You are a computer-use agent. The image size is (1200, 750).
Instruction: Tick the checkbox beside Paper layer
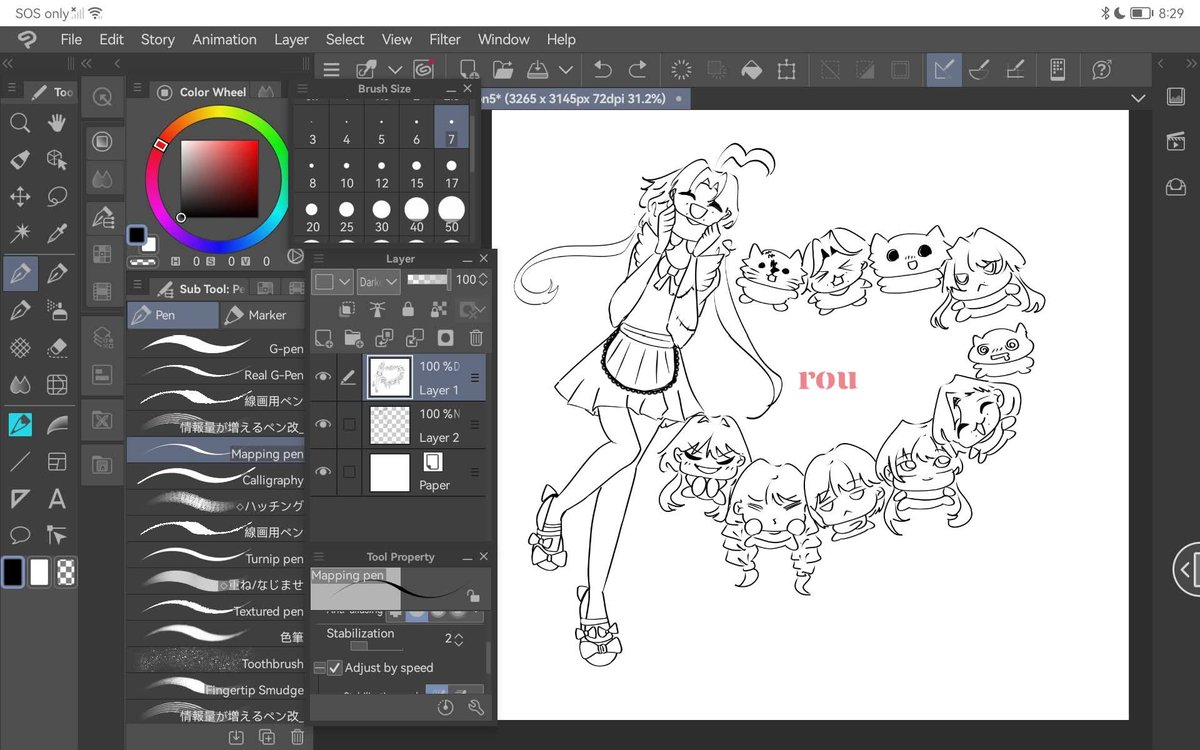tap(349, 472)
